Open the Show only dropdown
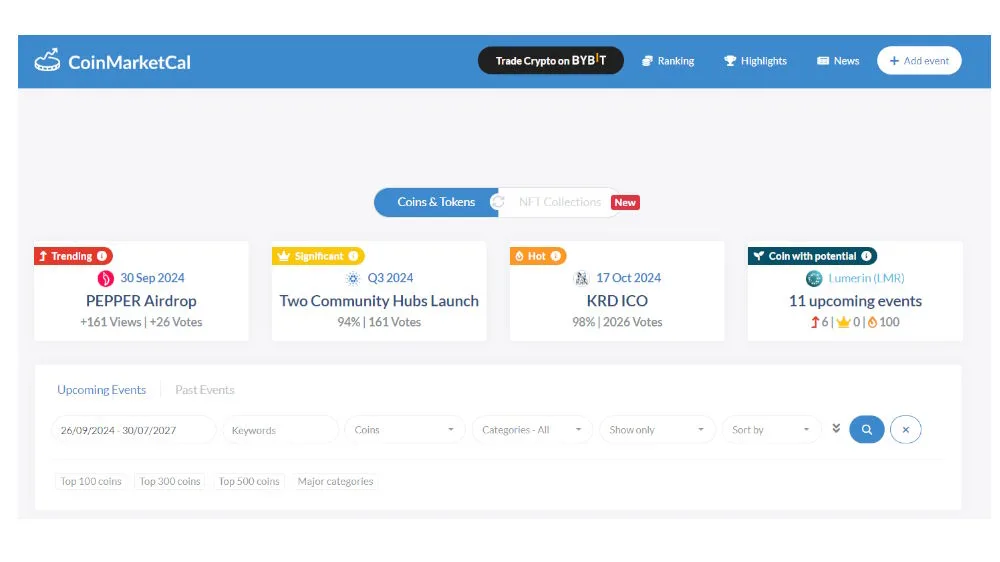The height and width of the screenshot is (562, 1000). [x=657, y=430]
